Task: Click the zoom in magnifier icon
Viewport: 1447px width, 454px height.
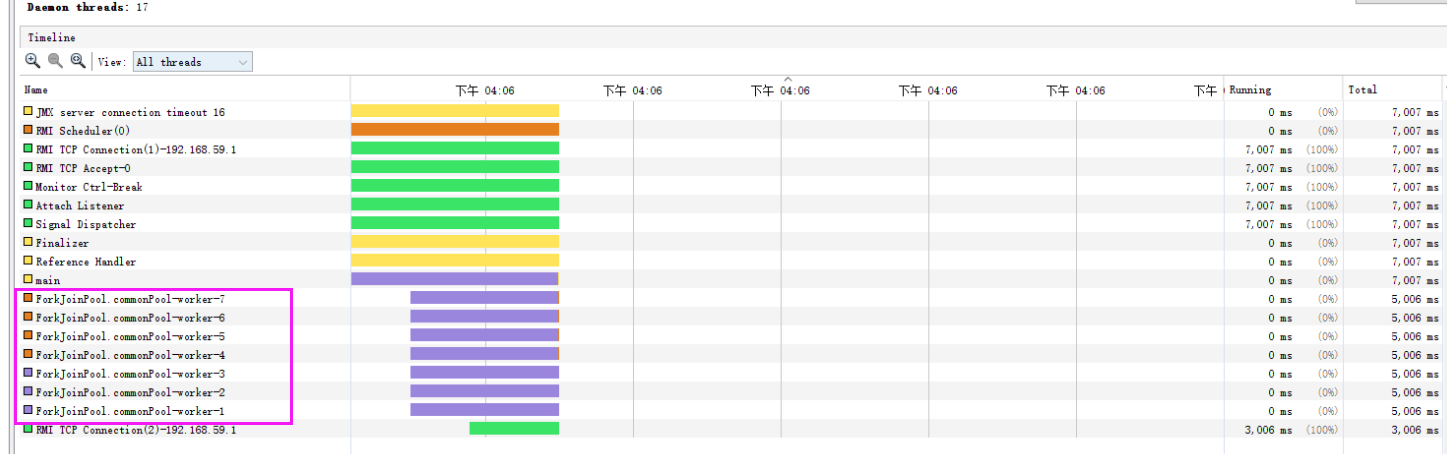Action: (33, 61)
